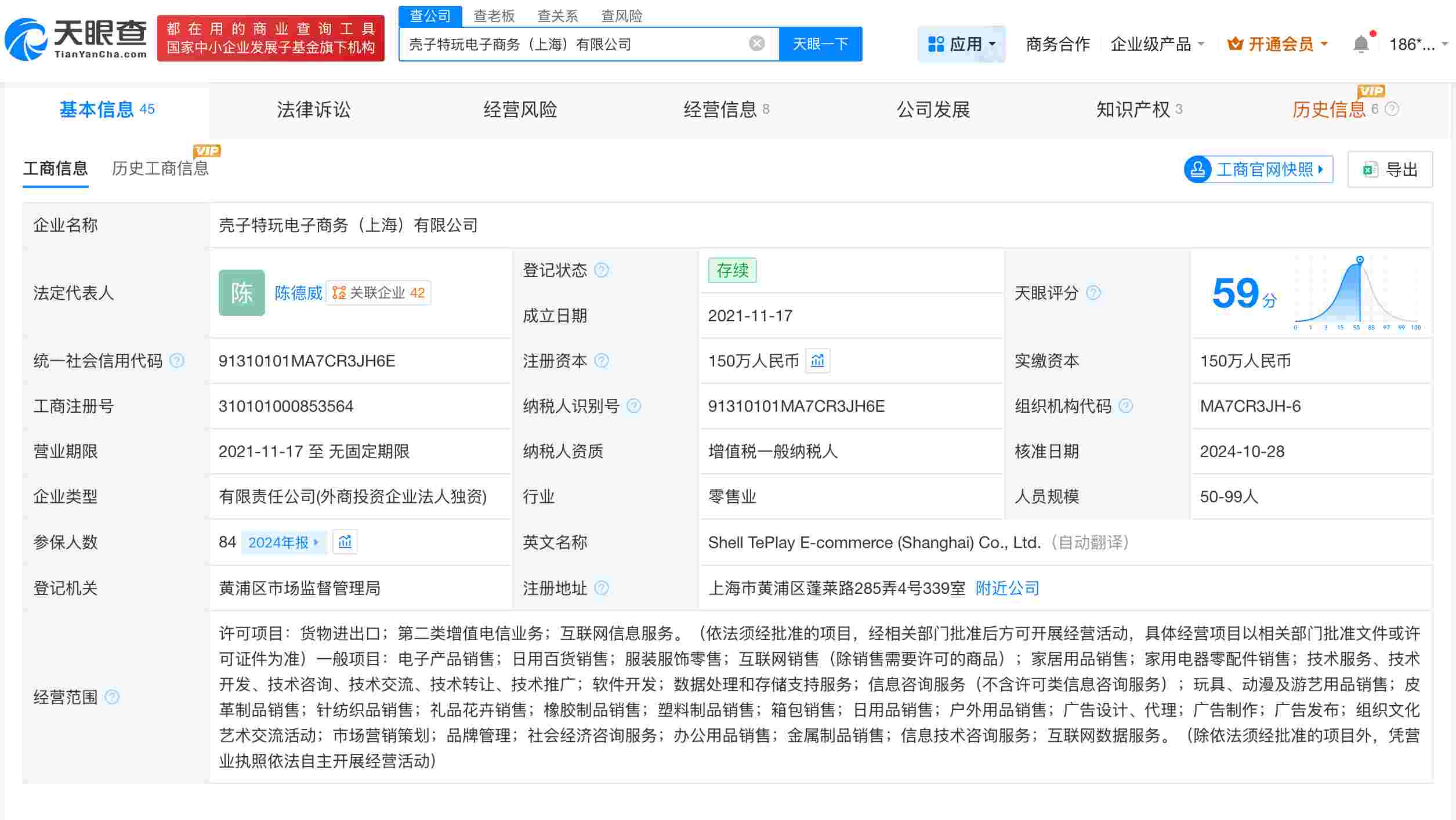Image resolution: width=1456 pixels, height=820 pixels.
Task: Switch to the 历史工商信息 tab
Action: point(161,168)
